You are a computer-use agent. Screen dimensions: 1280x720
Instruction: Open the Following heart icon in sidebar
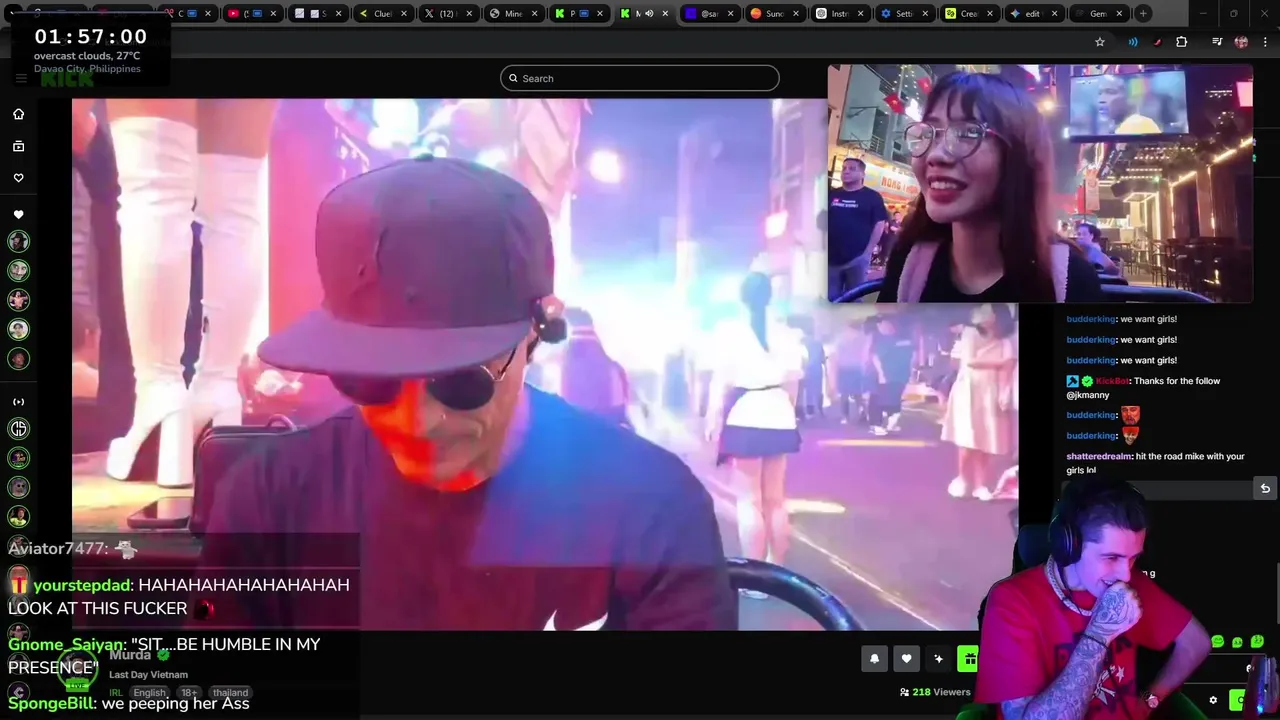tap(18, 178)
